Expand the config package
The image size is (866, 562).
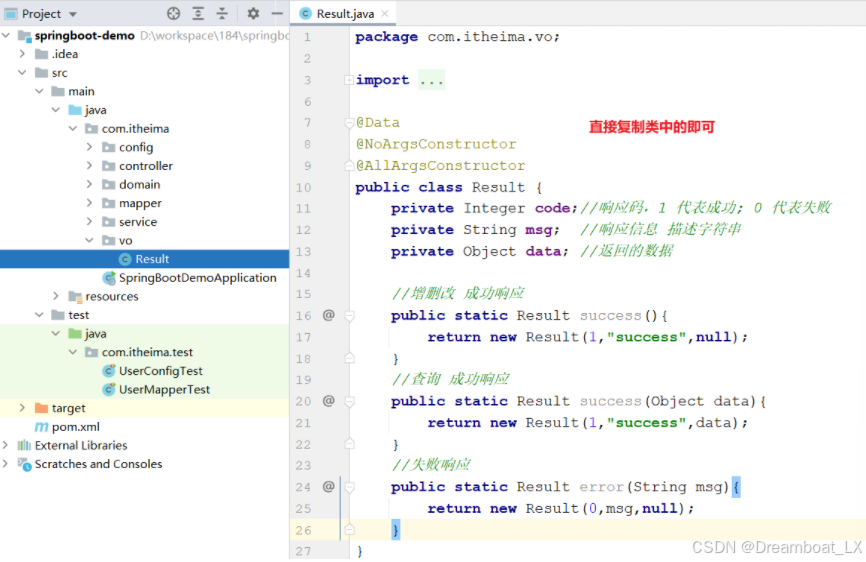[89, 147]
